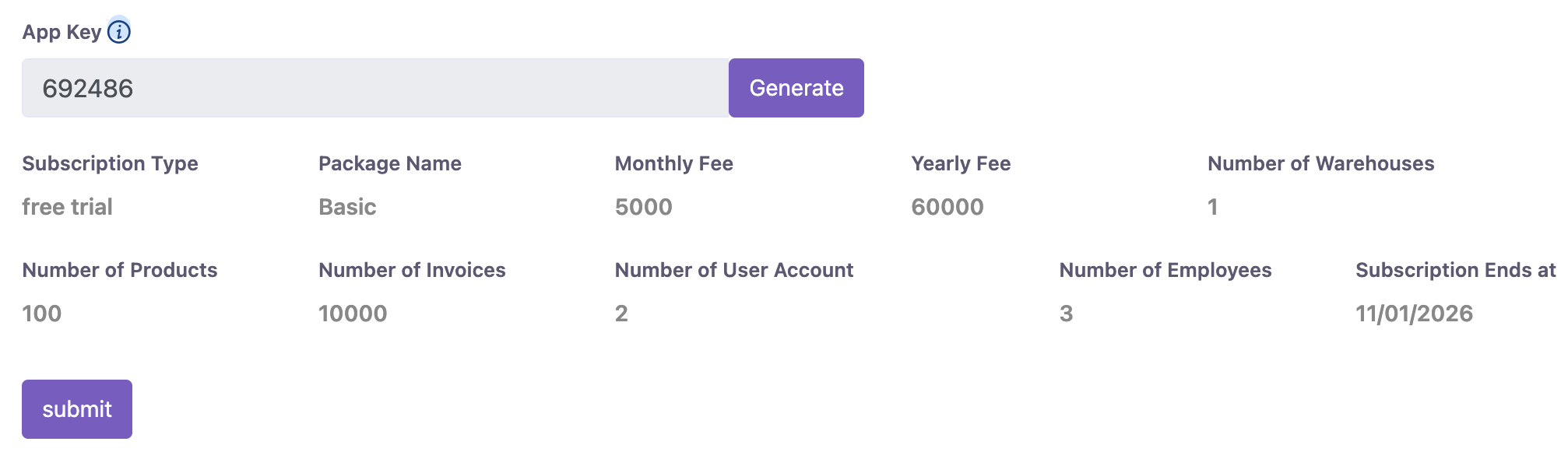1568x459 pixels.
Task: Select the 10000 invoices value
Action: 353,314
